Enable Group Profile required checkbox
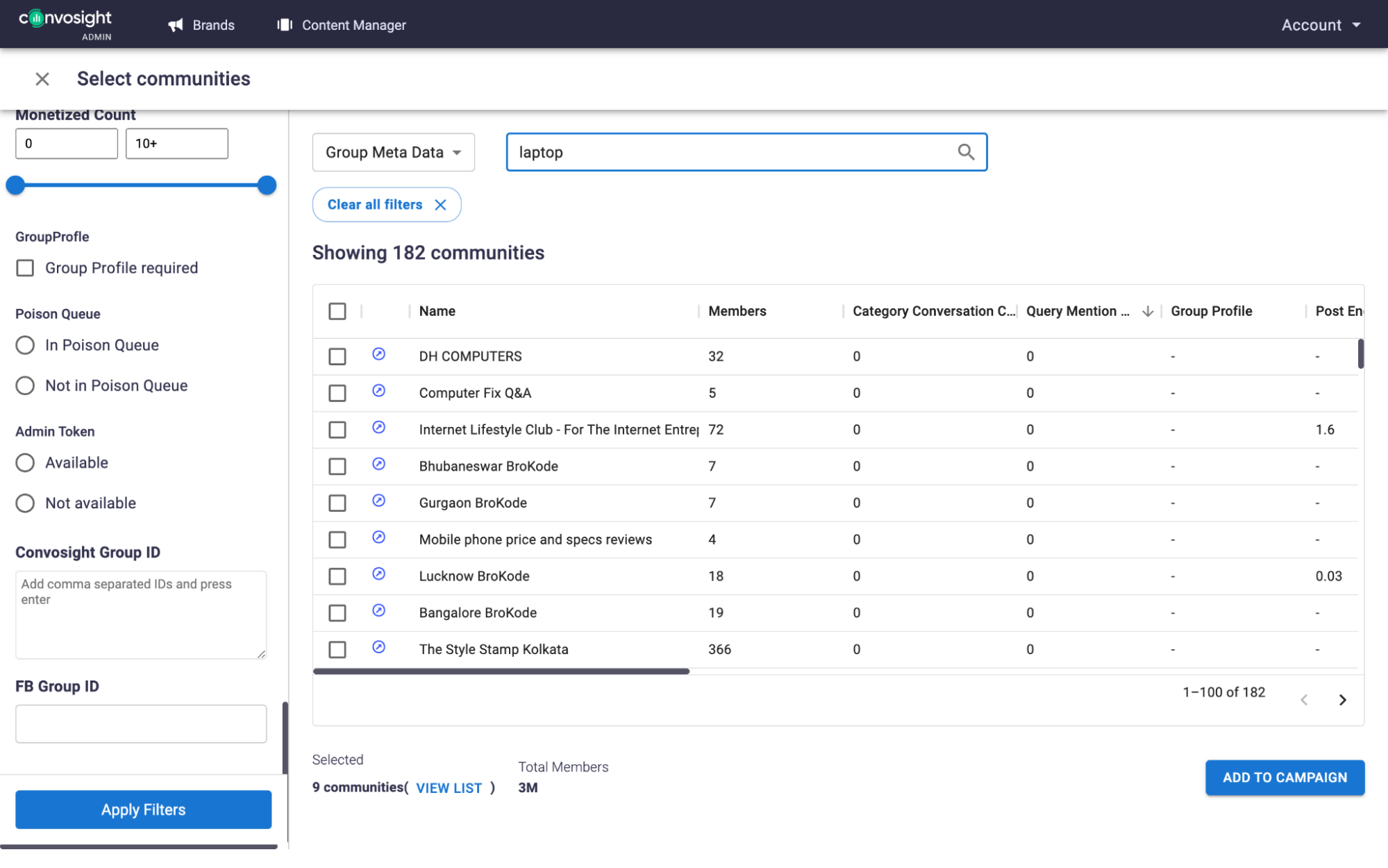Screen dimensions: 1388x868 pos(25,268)
